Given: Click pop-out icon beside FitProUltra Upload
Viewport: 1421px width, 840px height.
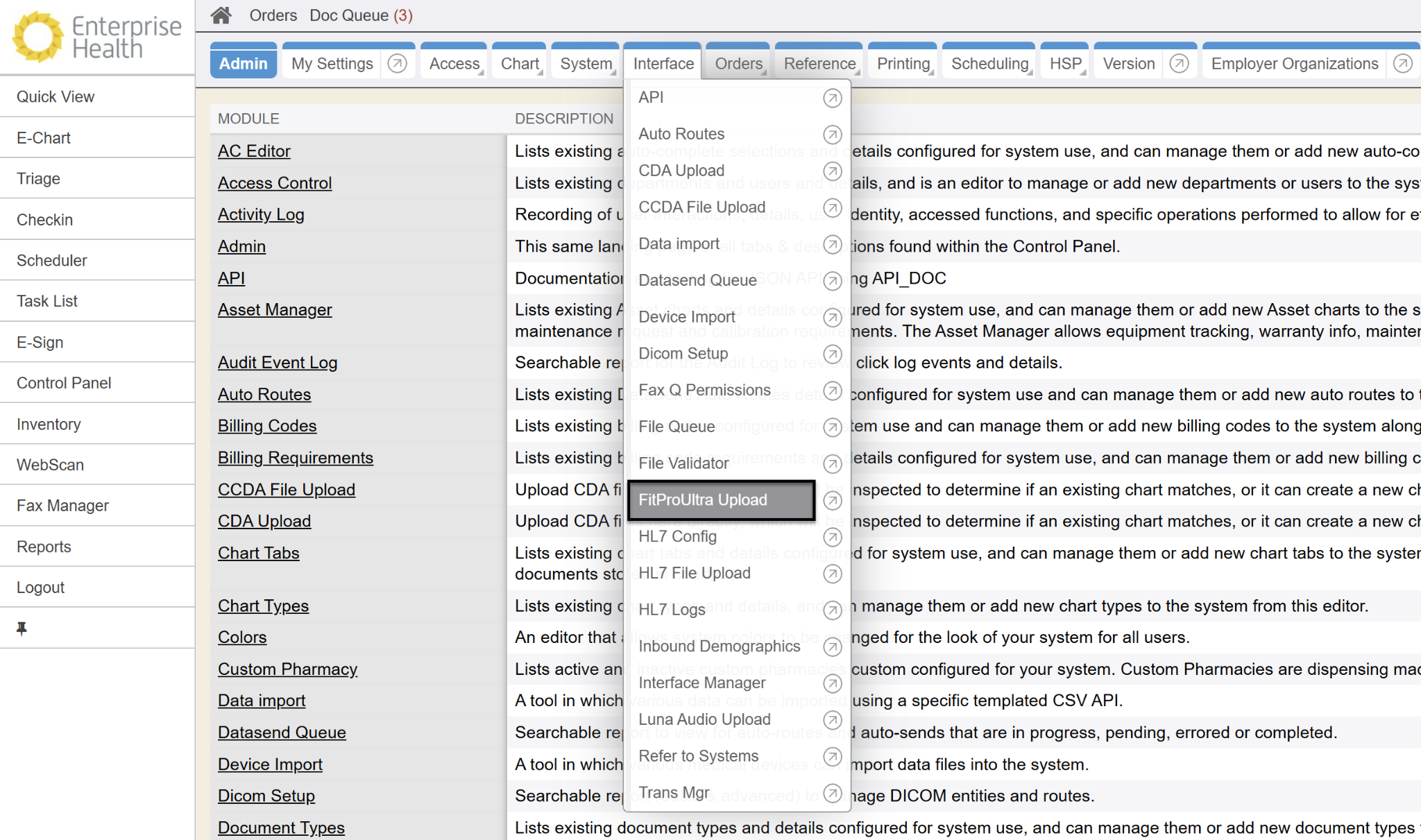Looking at the screenshot, I should pos(832,501).
